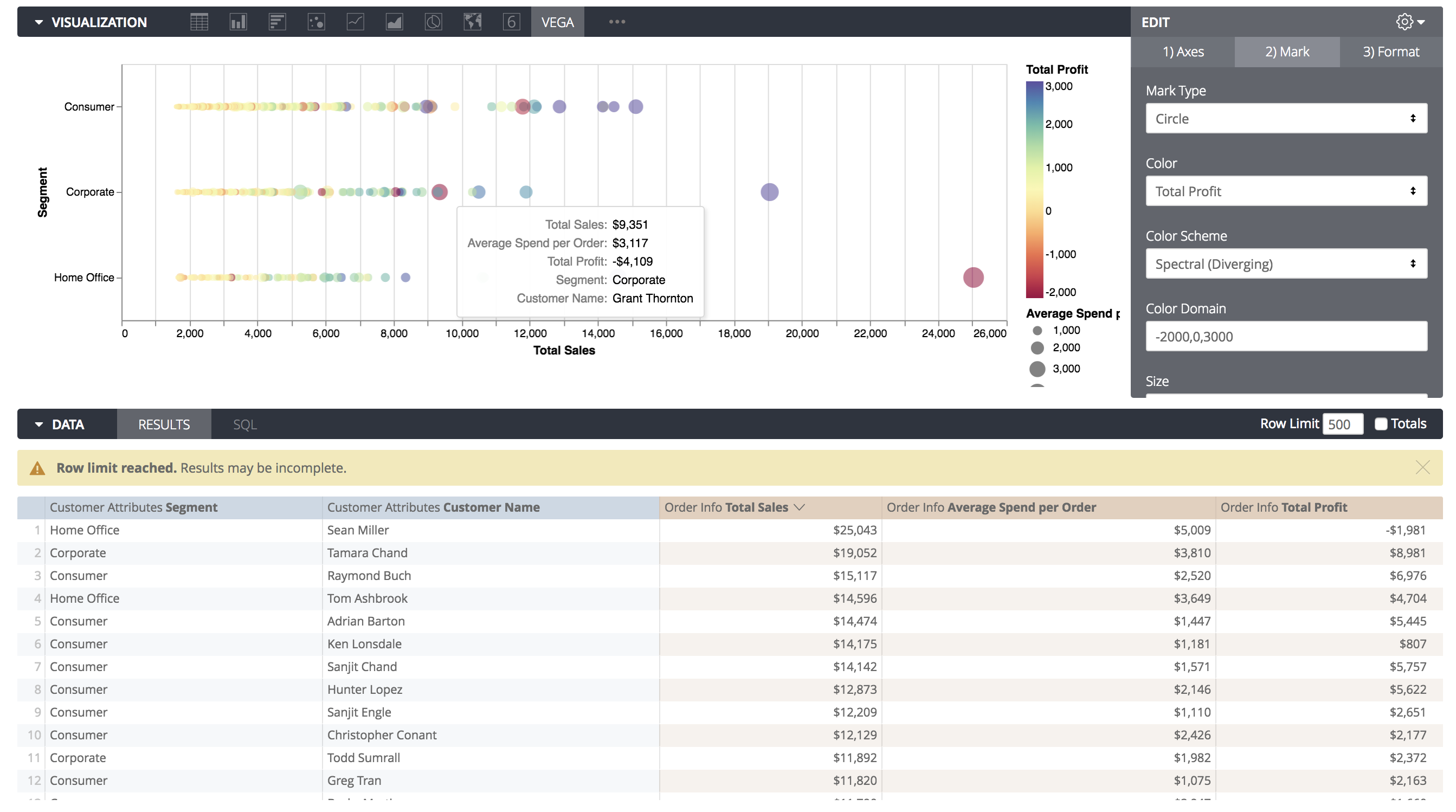Image resolution: width=1456 pixels, height=812 pixels.
Task: Open the 1) Axes tab
Action: pos(1182,52)
